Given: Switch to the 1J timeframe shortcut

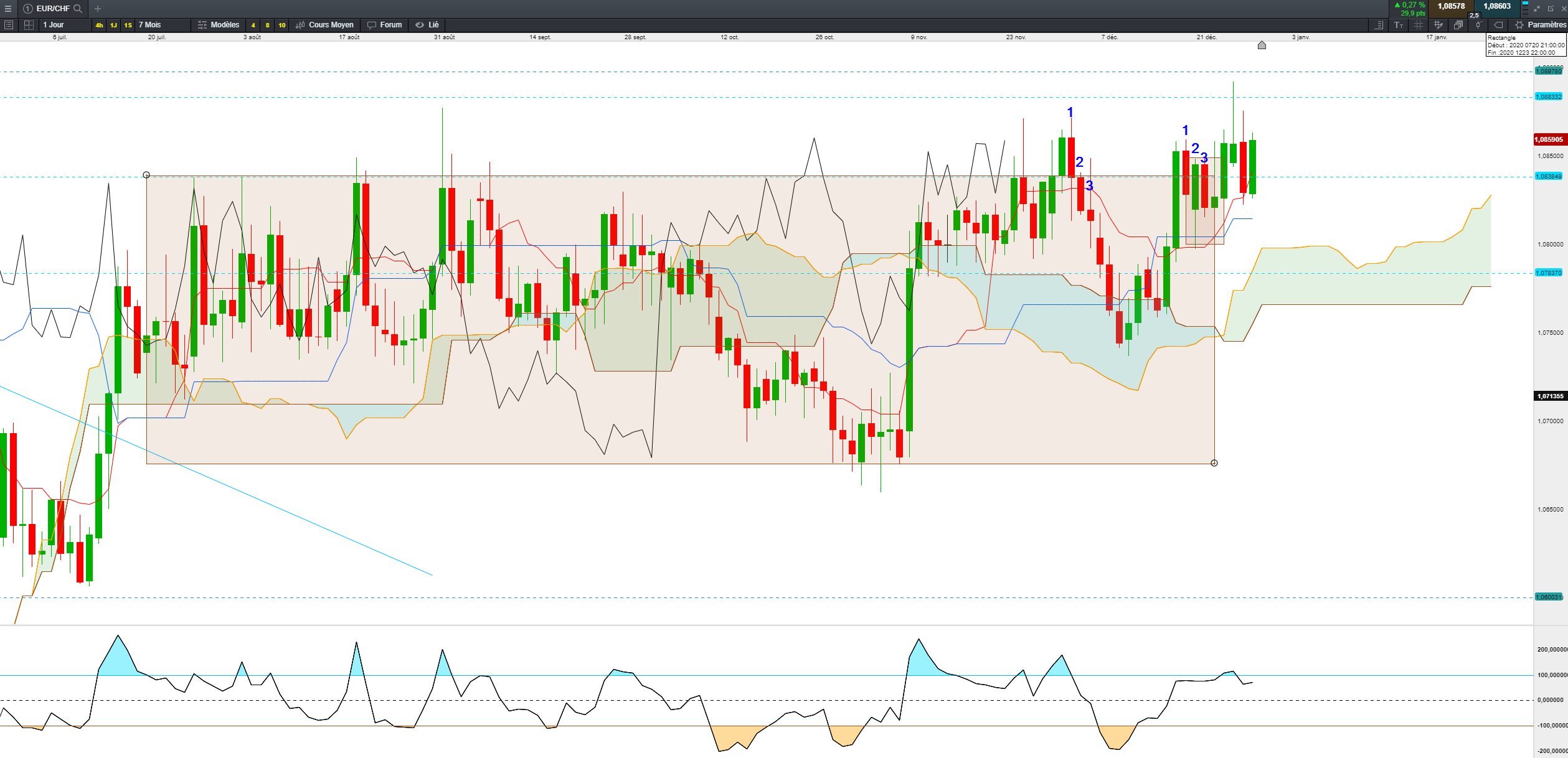Looking at the screenshot, I should pyautogui.click(x=113, y=25).
